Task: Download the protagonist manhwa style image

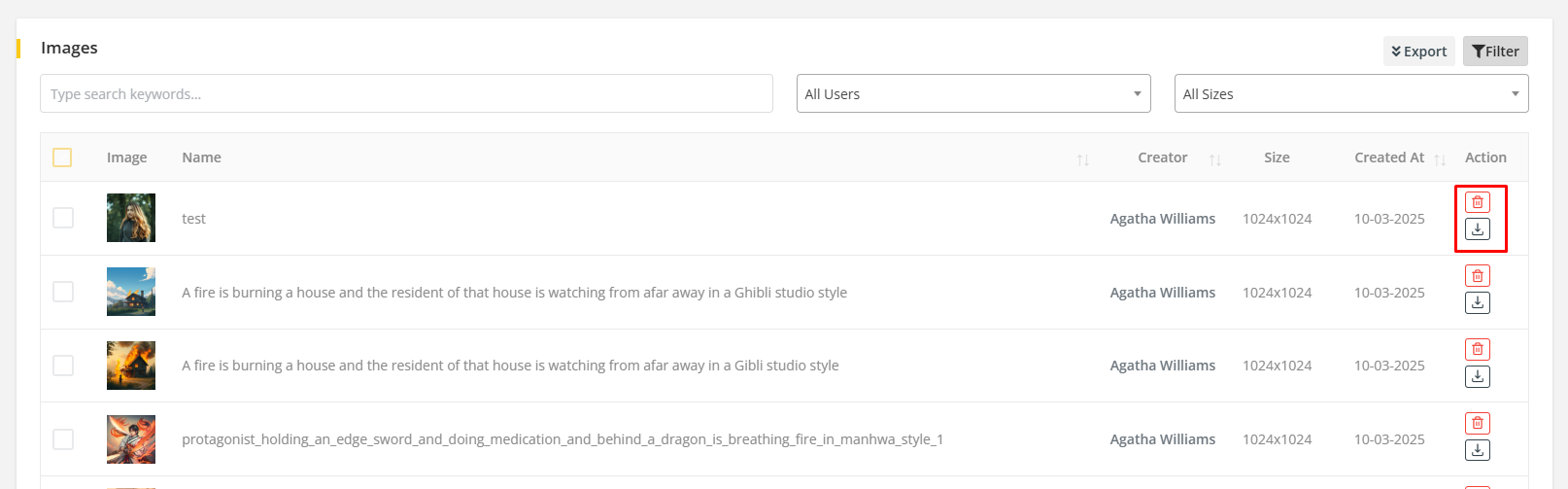Action: [x=1477, y=450]
